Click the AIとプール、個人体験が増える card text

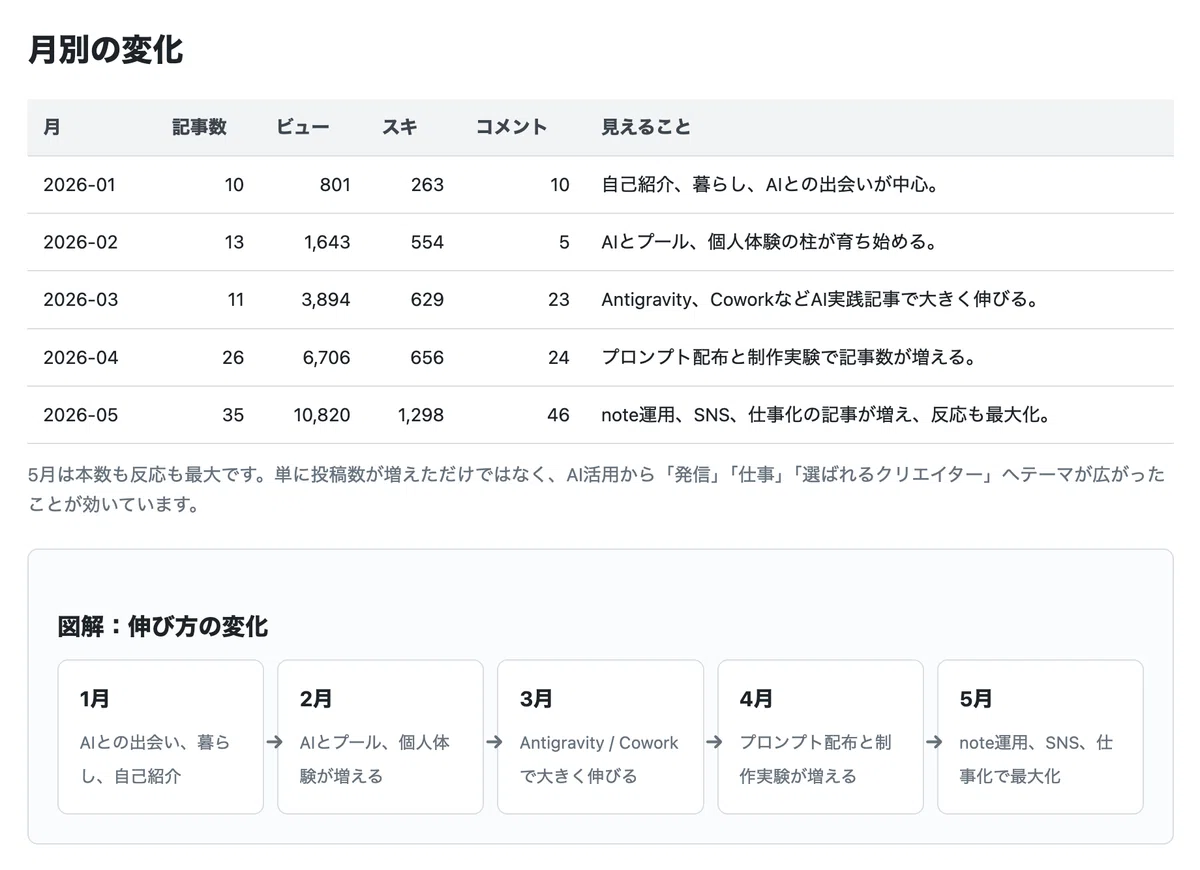pos(375,759)
